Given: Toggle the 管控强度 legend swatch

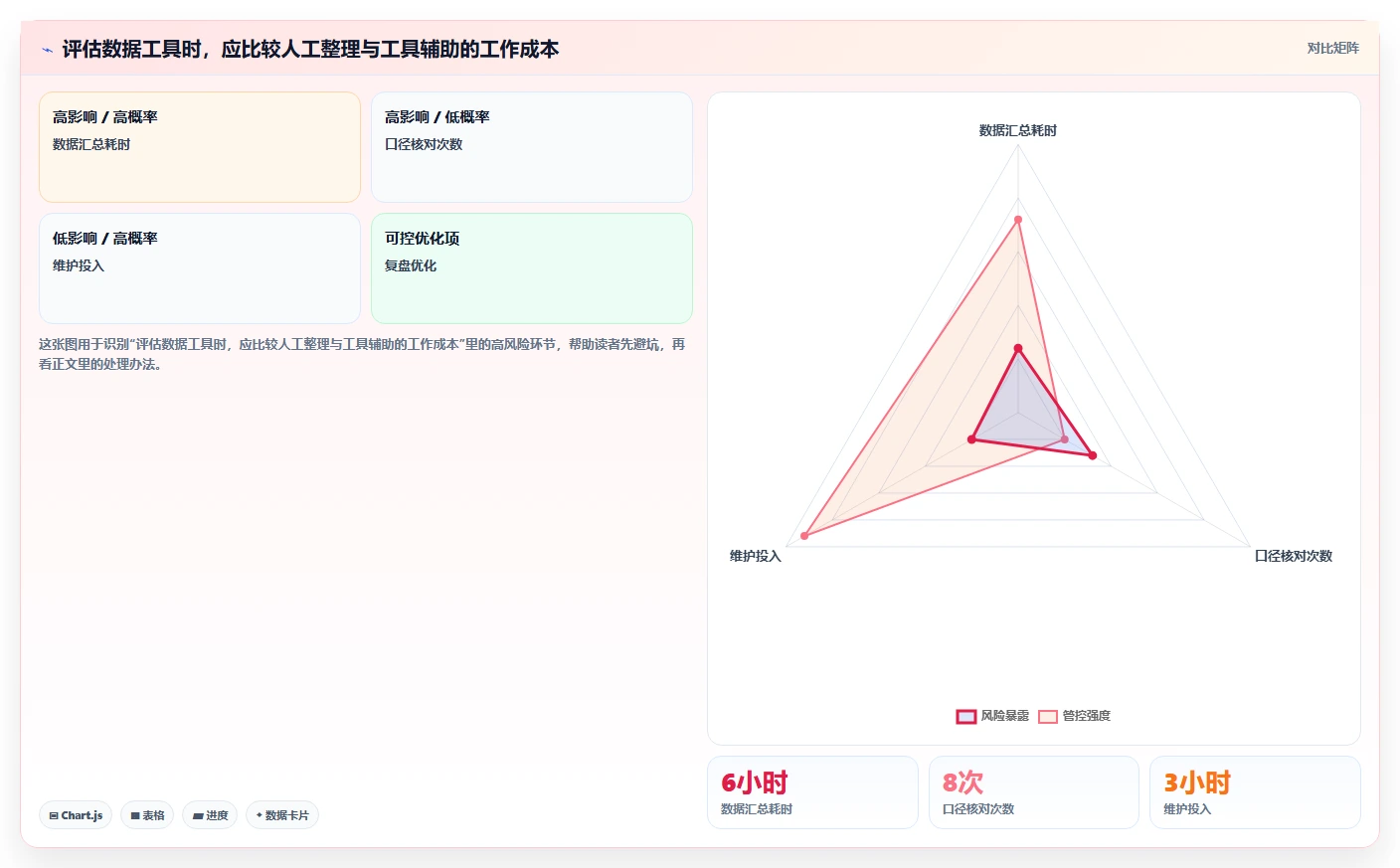Looking at the screenshot, I should pos(1047,716).
